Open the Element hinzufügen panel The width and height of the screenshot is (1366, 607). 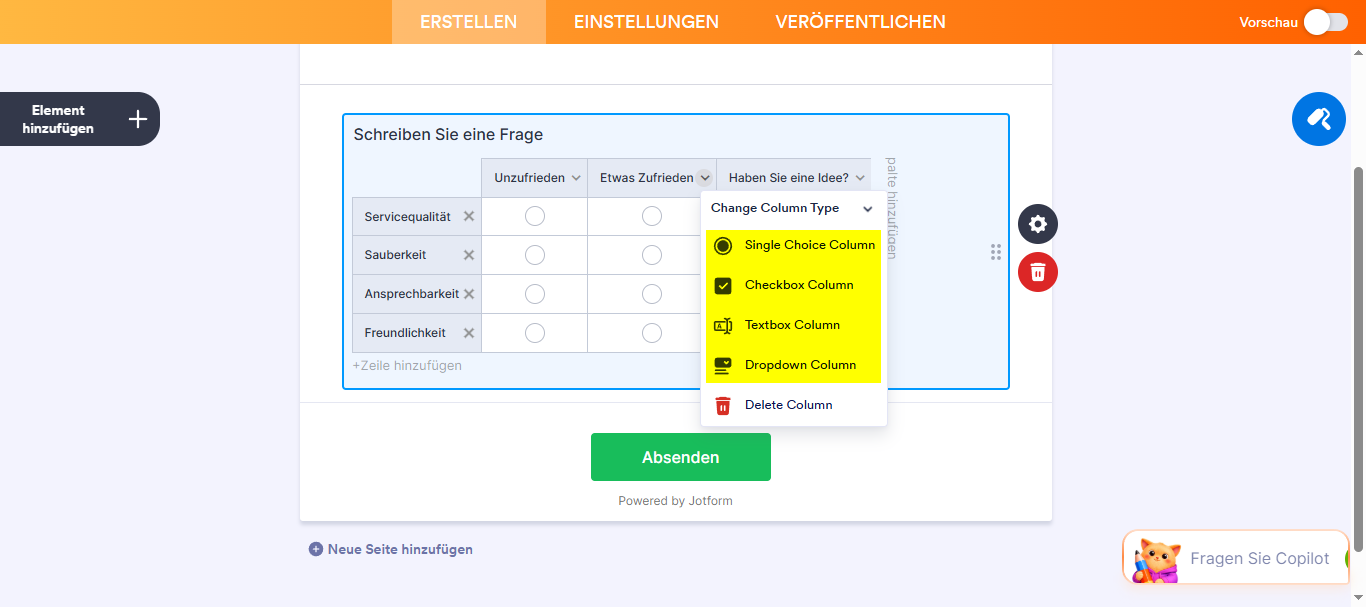80,119
